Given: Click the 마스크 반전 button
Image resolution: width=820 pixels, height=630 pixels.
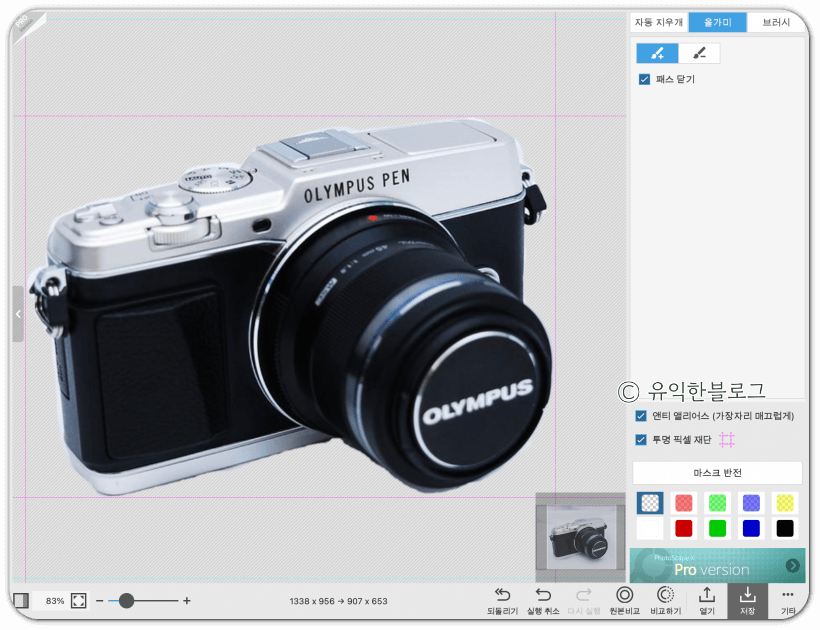Looking at the screenshot, I should [718, 473].
